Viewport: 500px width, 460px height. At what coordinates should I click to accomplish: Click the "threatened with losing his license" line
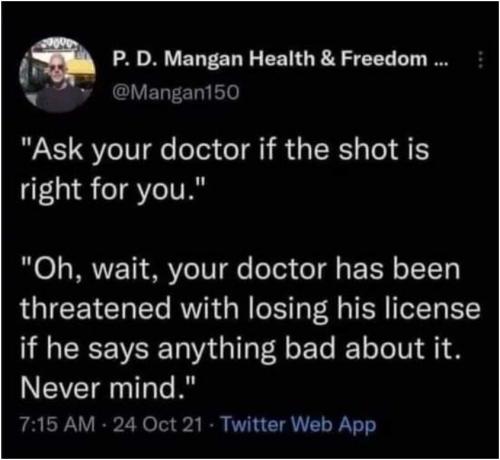[x=250, y=308]
